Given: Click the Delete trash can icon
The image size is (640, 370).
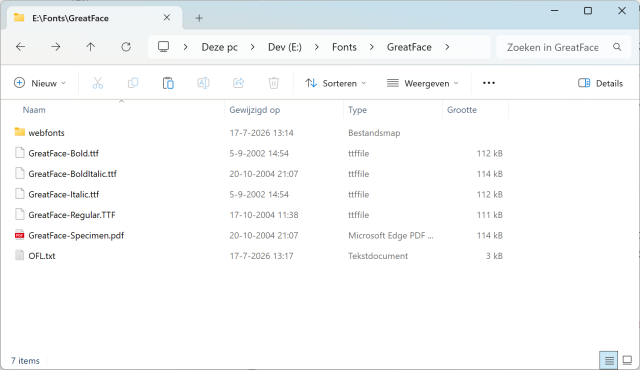Looking at the screenshot, I should pos(273,83).
